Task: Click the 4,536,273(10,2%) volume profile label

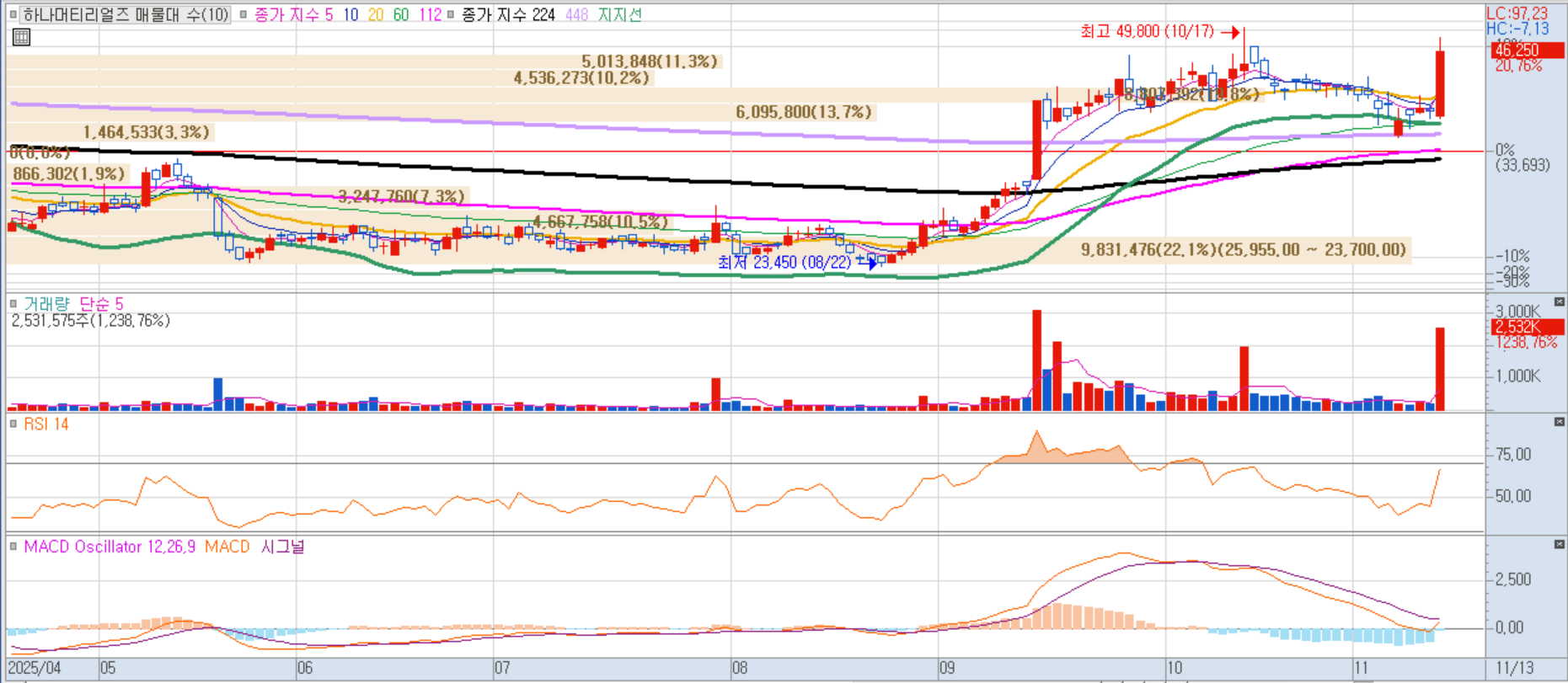Action: pyautogui.click(x=582, y=78)
